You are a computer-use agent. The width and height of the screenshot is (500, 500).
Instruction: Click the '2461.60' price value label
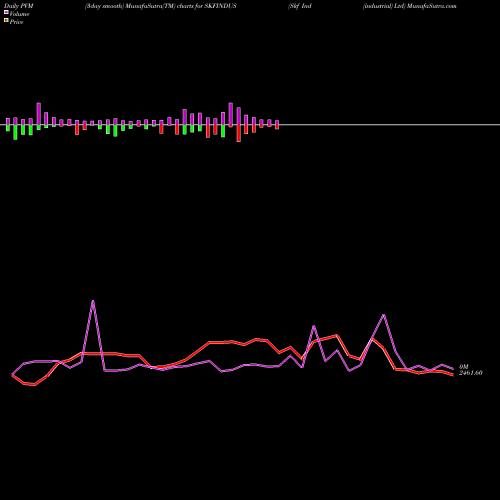470,373
